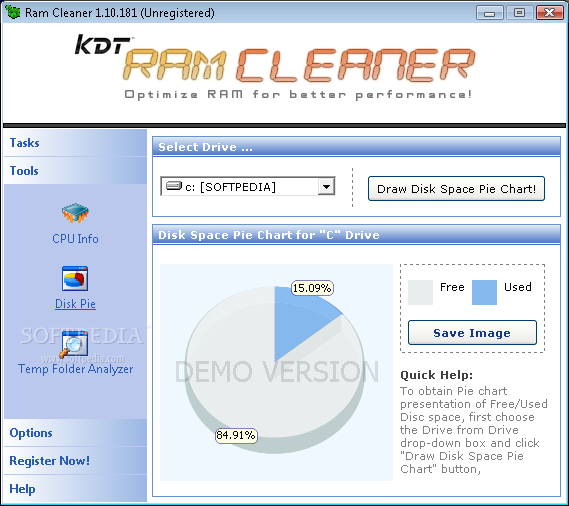Minimize the Ram Cleaner window

tap(490, 13)
